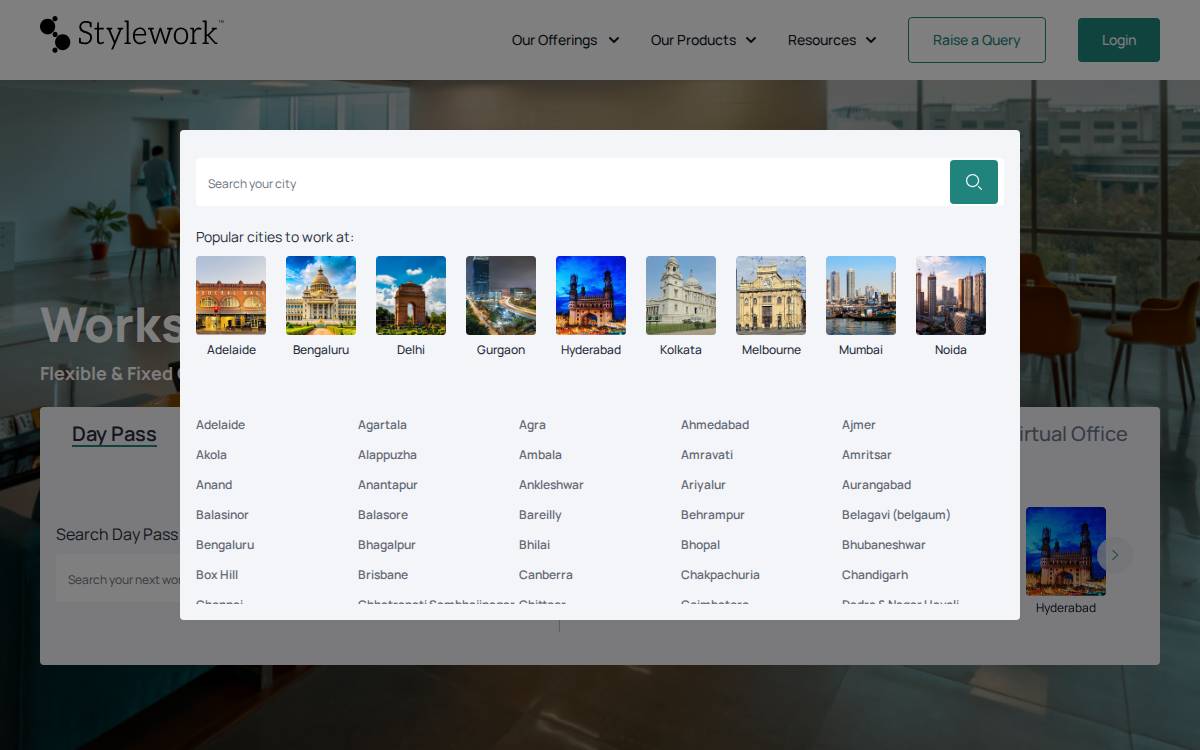Pick Amravati in the city list
Screen dimensions: 1200x750
(707, 455)
